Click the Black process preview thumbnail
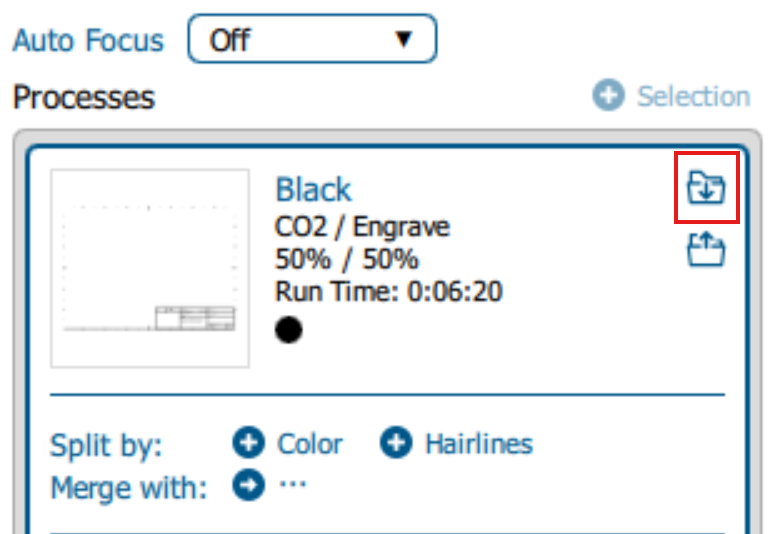The width and height of the screenshot is (771, 534). pyautogui.click(x=149, y=268)
